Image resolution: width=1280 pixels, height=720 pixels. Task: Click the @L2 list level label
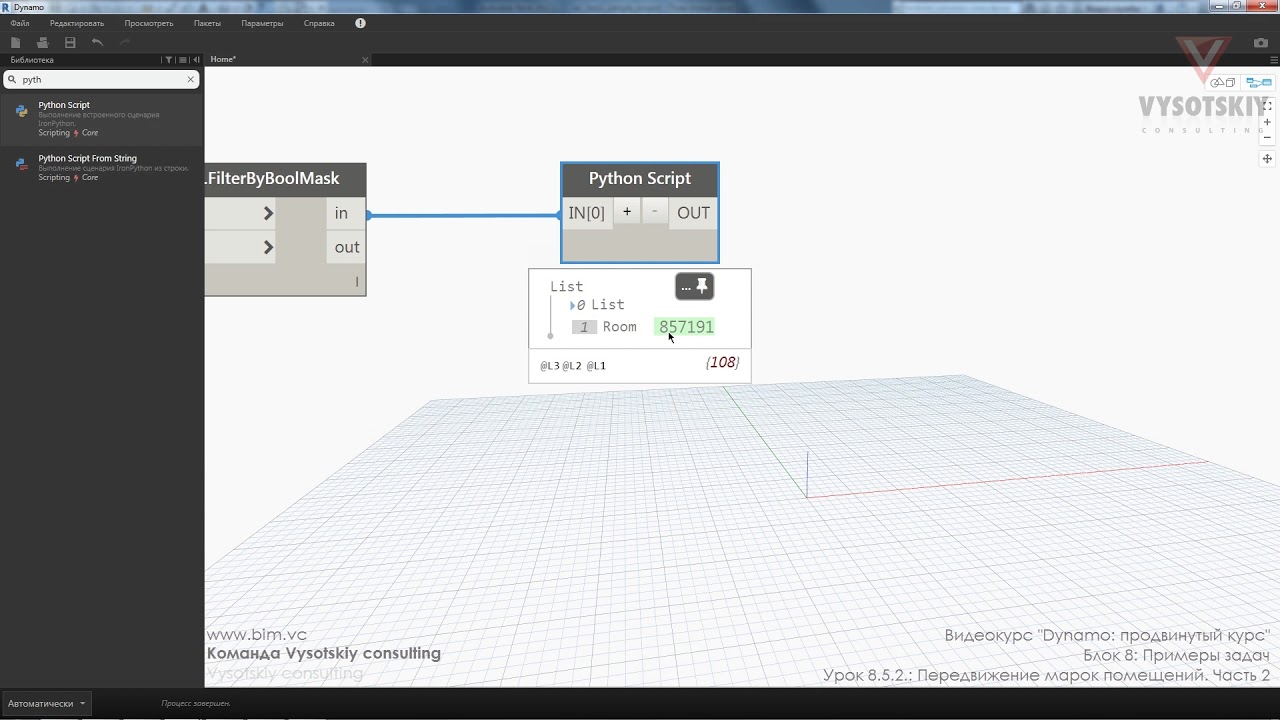tap(572, 366)
